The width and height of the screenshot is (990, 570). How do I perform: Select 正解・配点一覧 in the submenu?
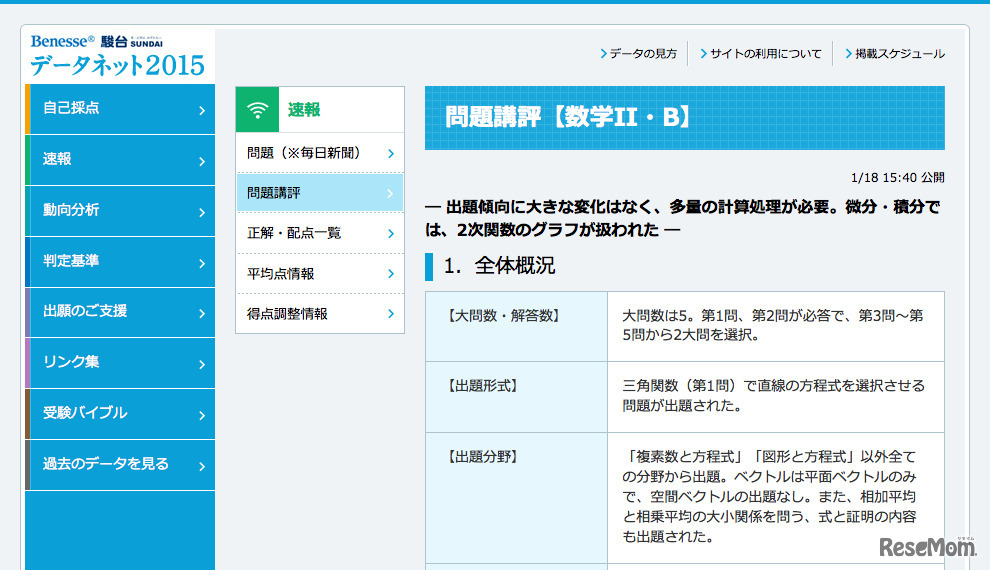coord(320,233)
